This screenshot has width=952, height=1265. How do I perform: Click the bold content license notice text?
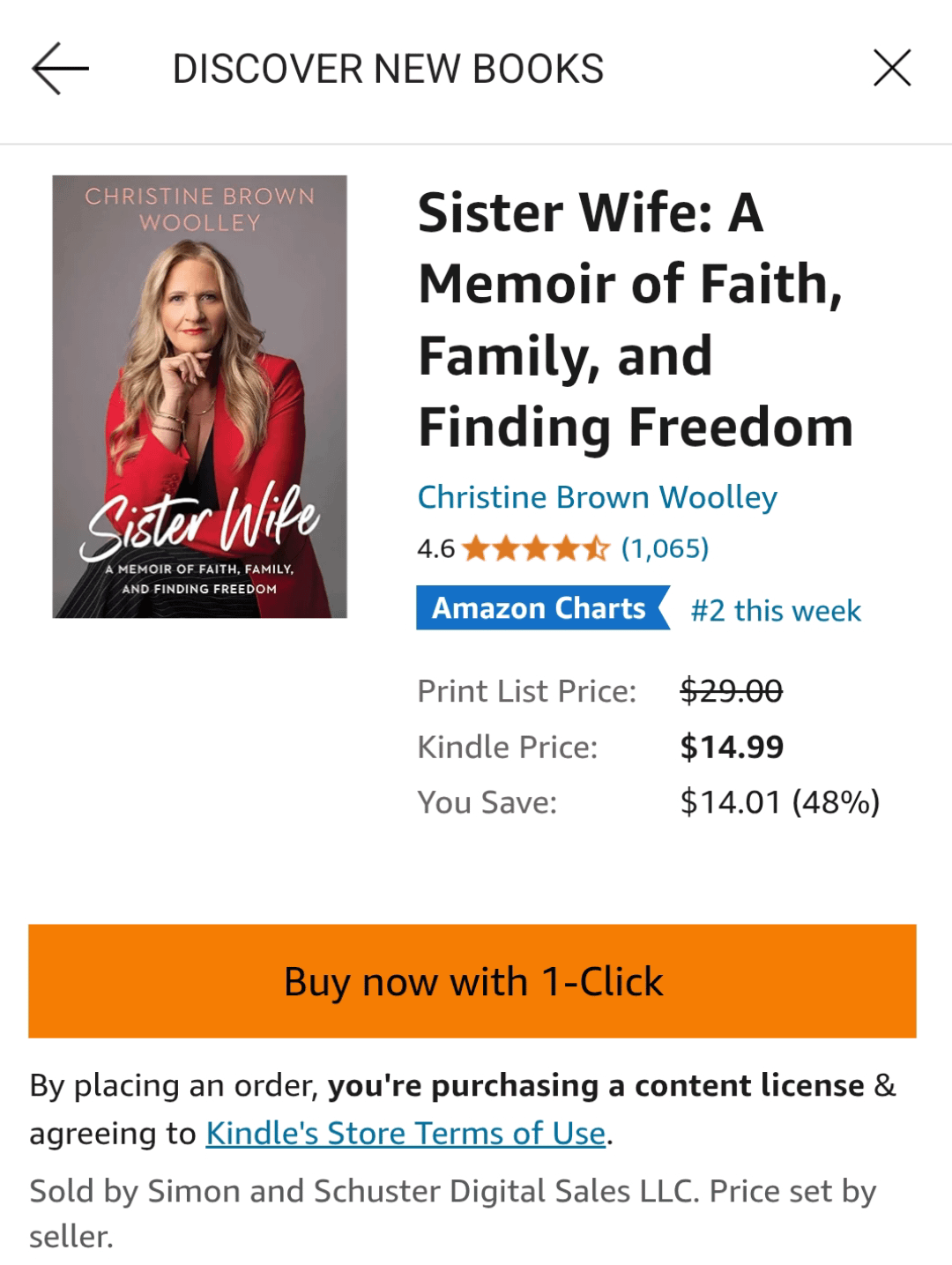click(x=596, y=1086)
